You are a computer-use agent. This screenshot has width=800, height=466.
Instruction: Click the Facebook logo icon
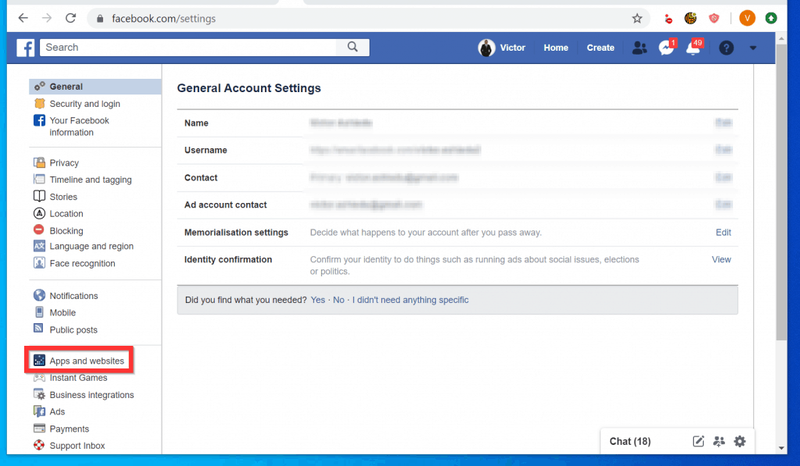pos(25,47)
